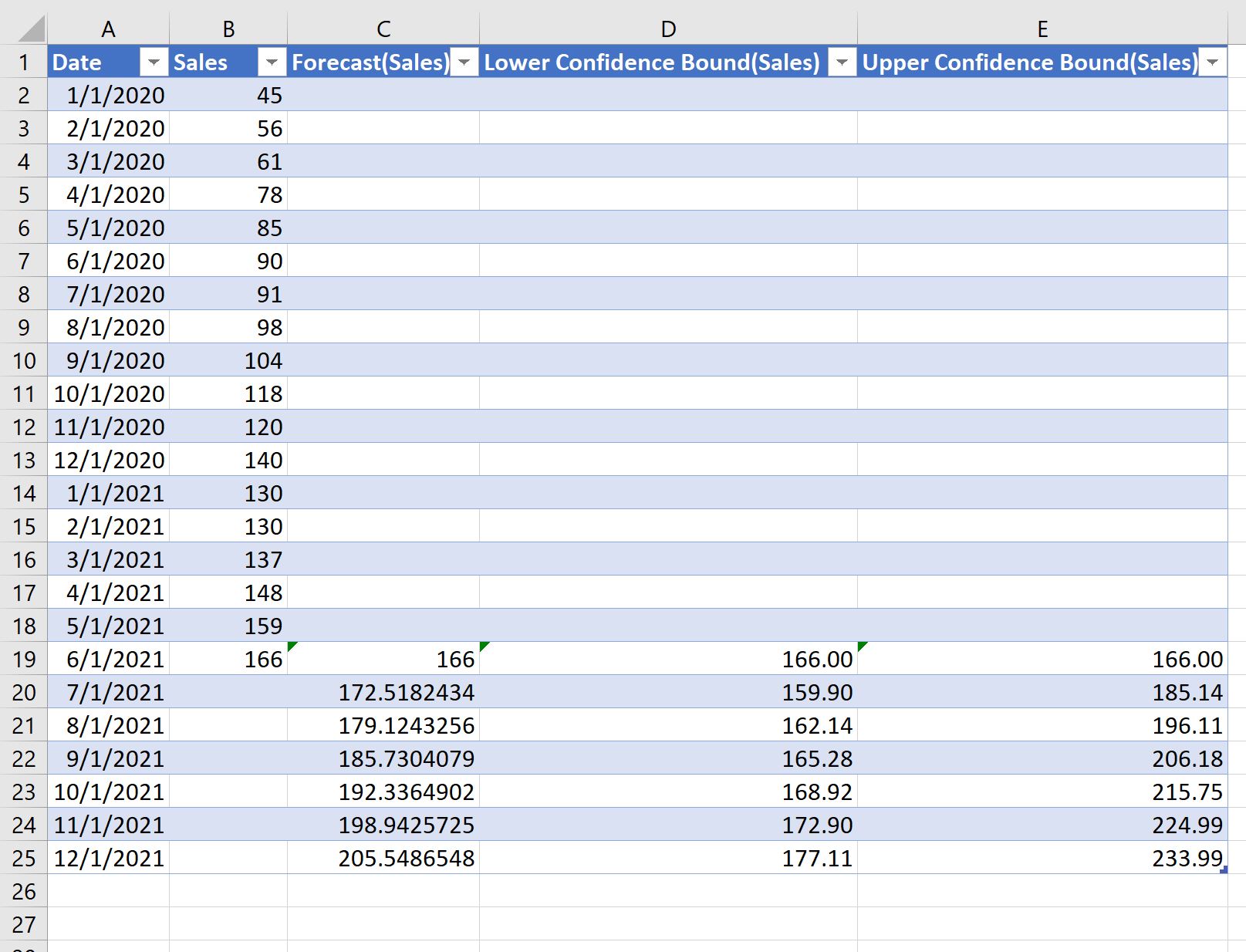Select row 26 header
Viewport: 1246px width, 952px height.
(24, 892)
